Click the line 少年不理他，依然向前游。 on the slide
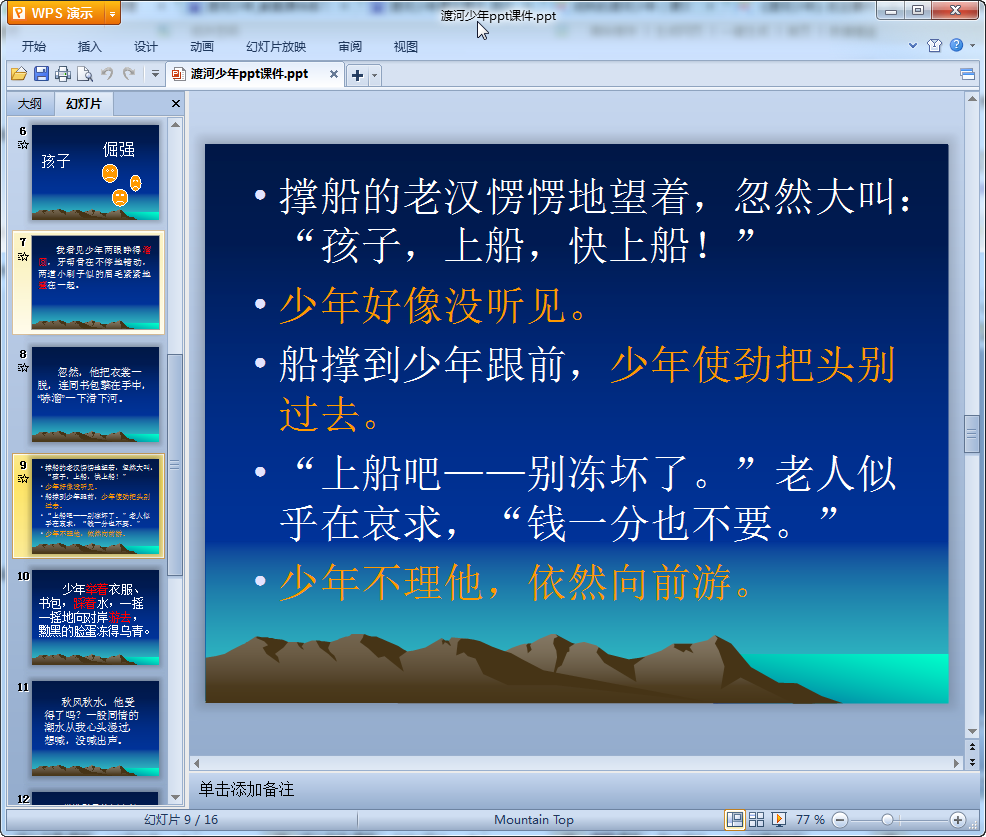Screen dimensions: 986x837 (x=516, y=582)
